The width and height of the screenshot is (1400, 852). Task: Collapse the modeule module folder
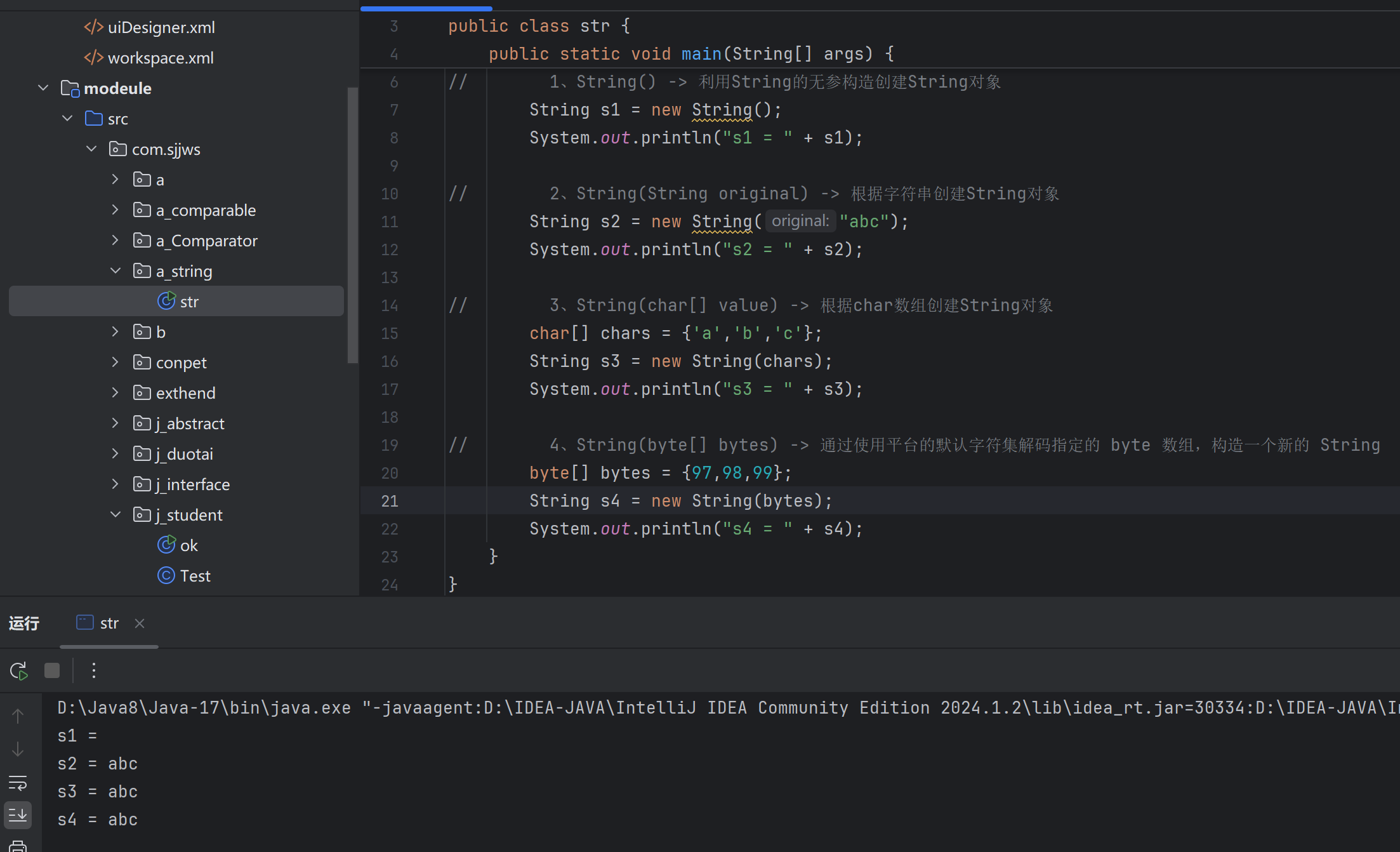43,88
